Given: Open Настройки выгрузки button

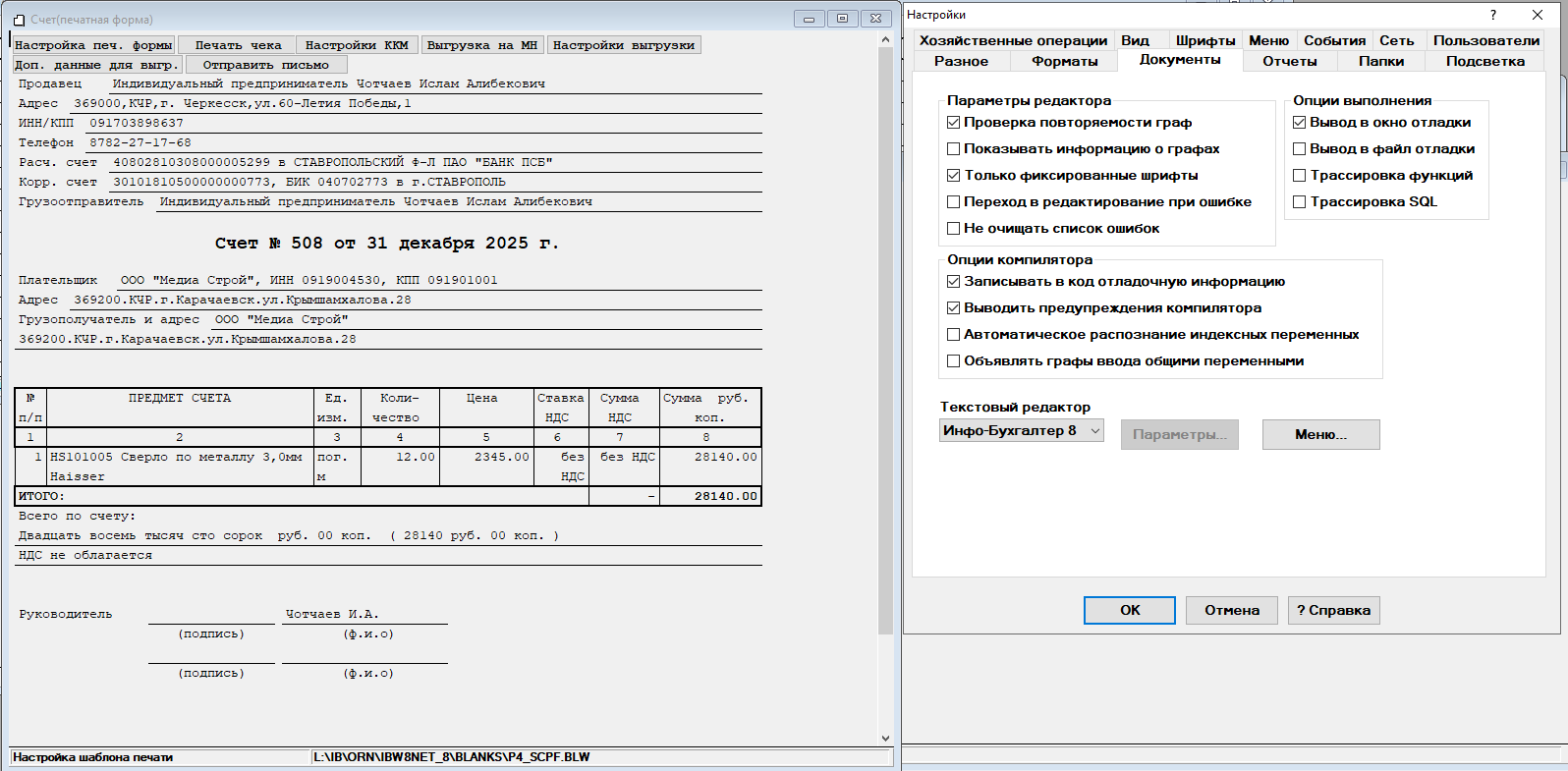Looking at the screenshot, I should (x=624, y=45).
